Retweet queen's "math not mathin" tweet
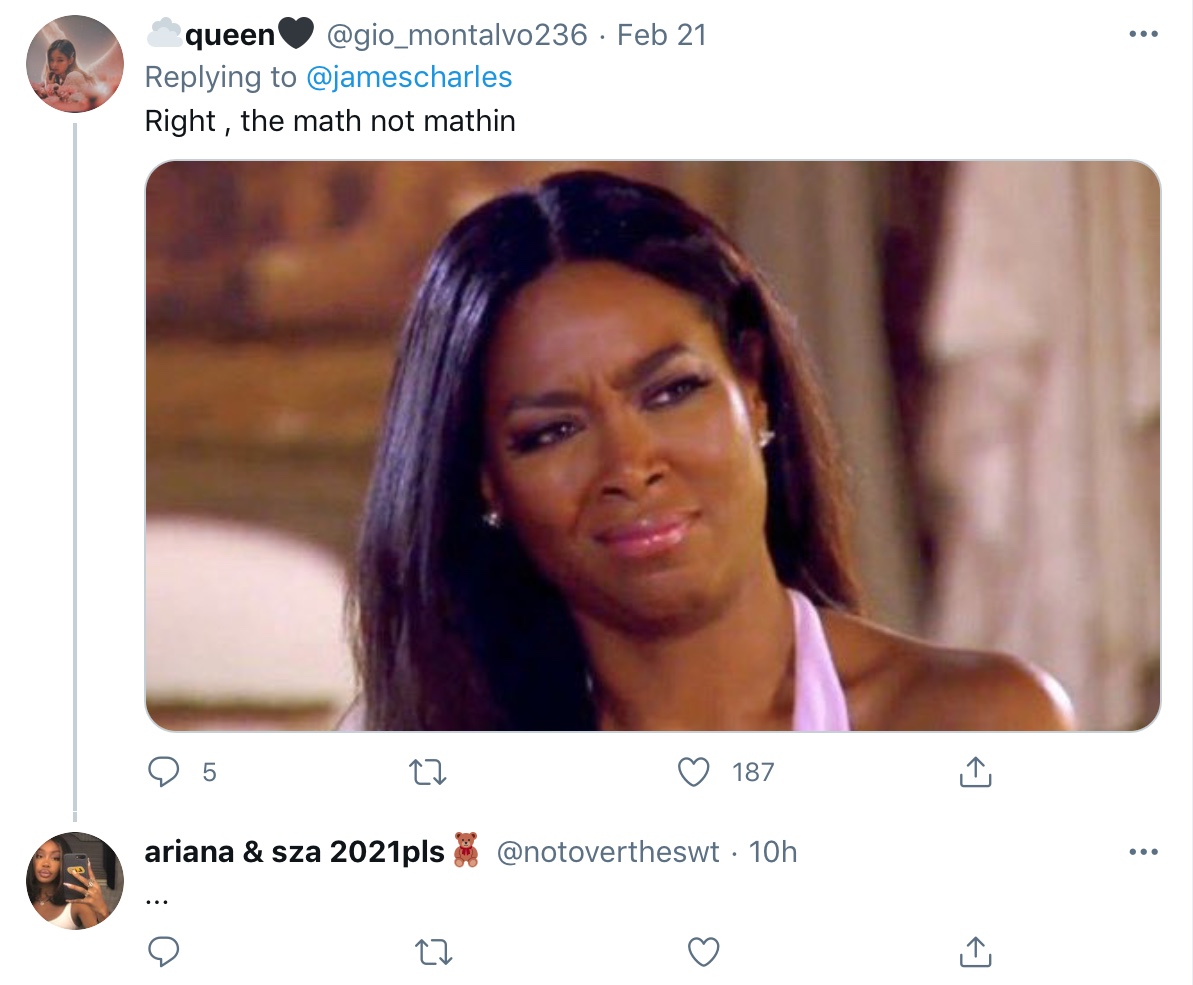This screenshot has width=1193, height=985. tap(428, 773)
